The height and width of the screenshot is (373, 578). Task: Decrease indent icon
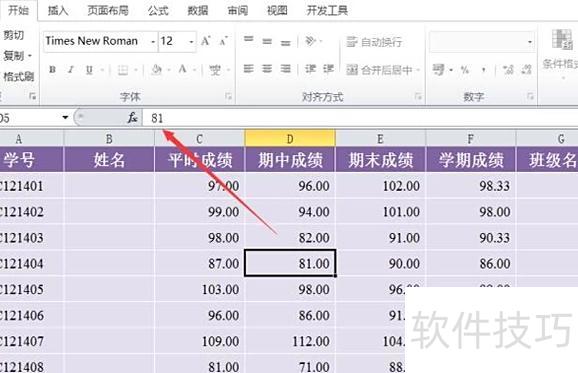[310, 69]
